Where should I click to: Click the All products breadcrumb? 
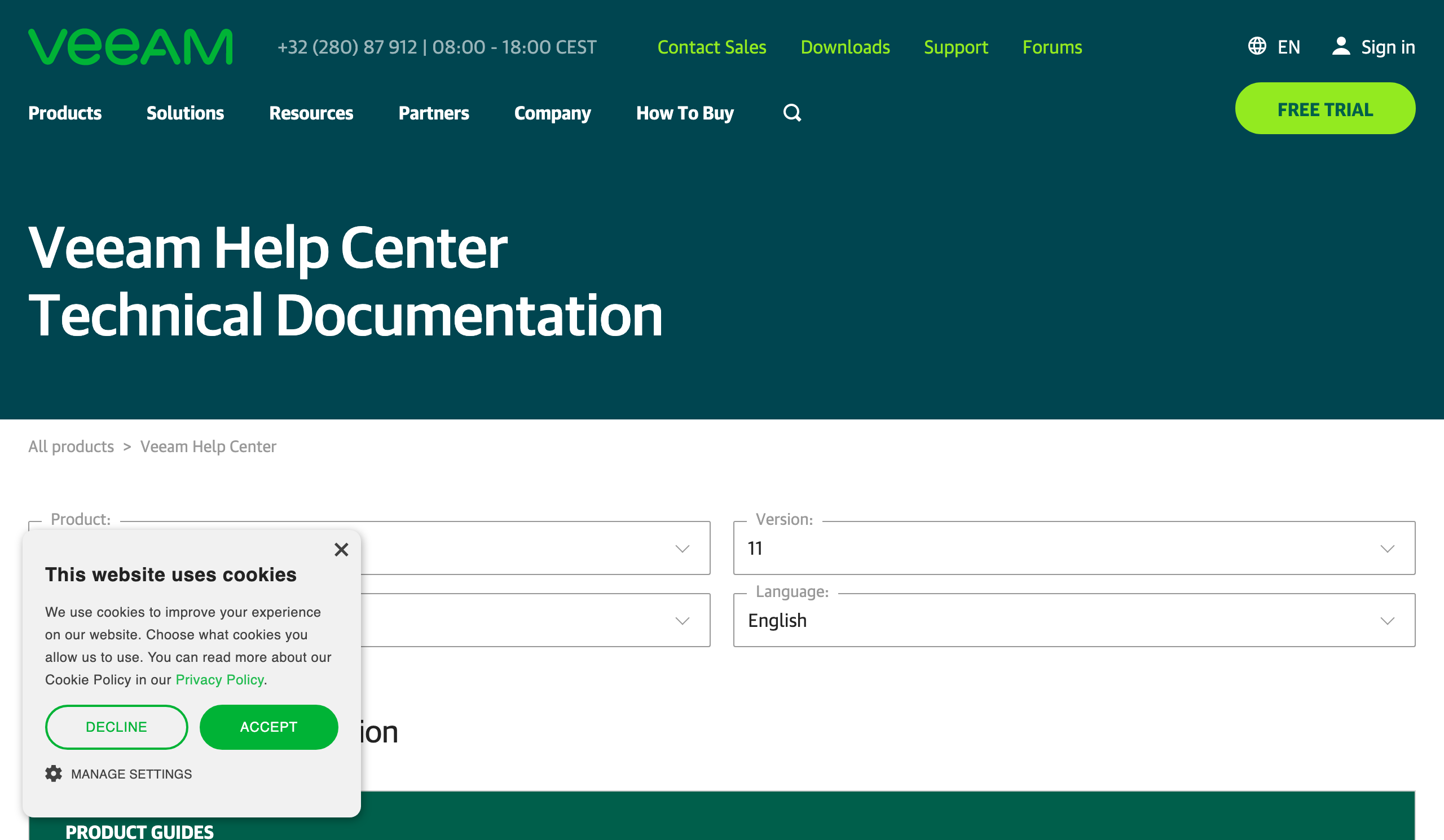click(71, 446)
